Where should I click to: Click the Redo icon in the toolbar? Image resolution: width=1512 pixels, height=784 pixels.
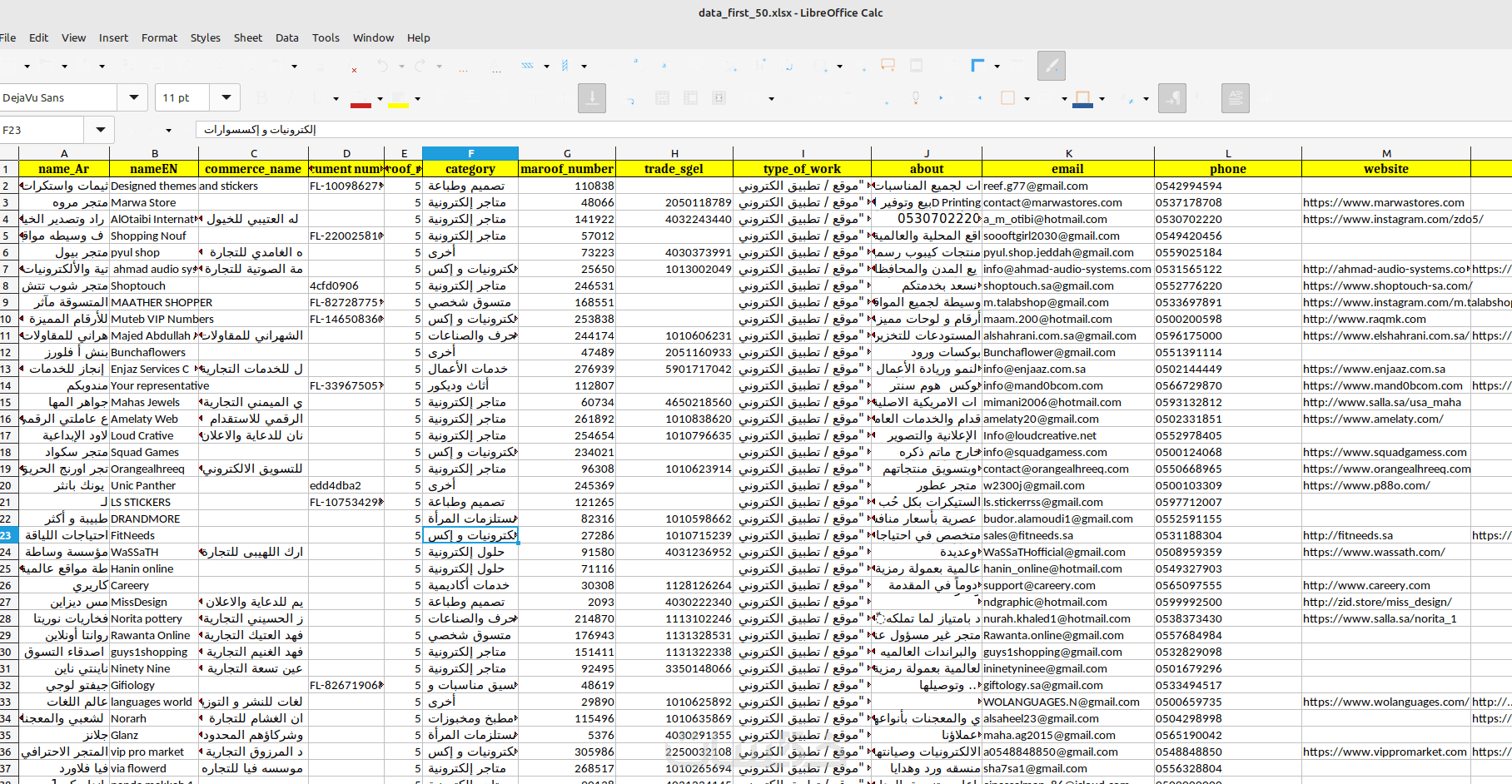420,66
